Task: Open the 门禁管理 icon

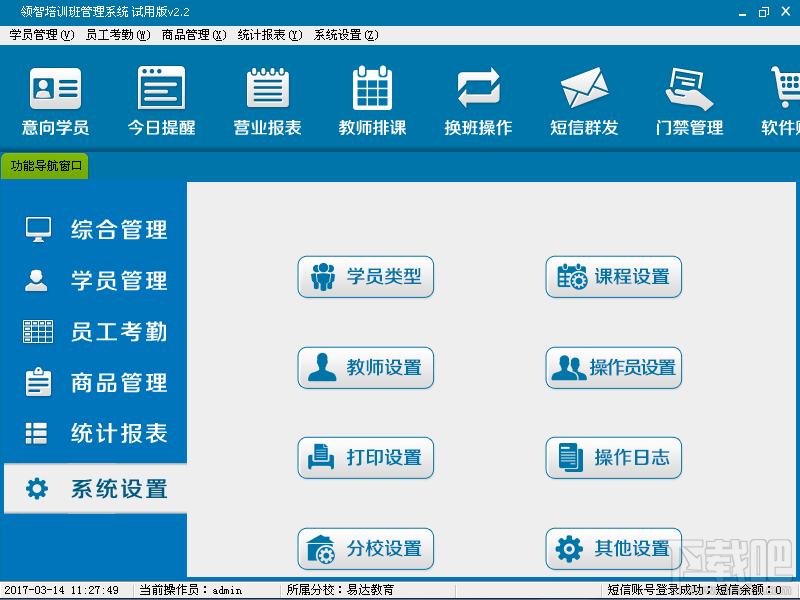Action: pyautogui.click(x=689, y=101)
